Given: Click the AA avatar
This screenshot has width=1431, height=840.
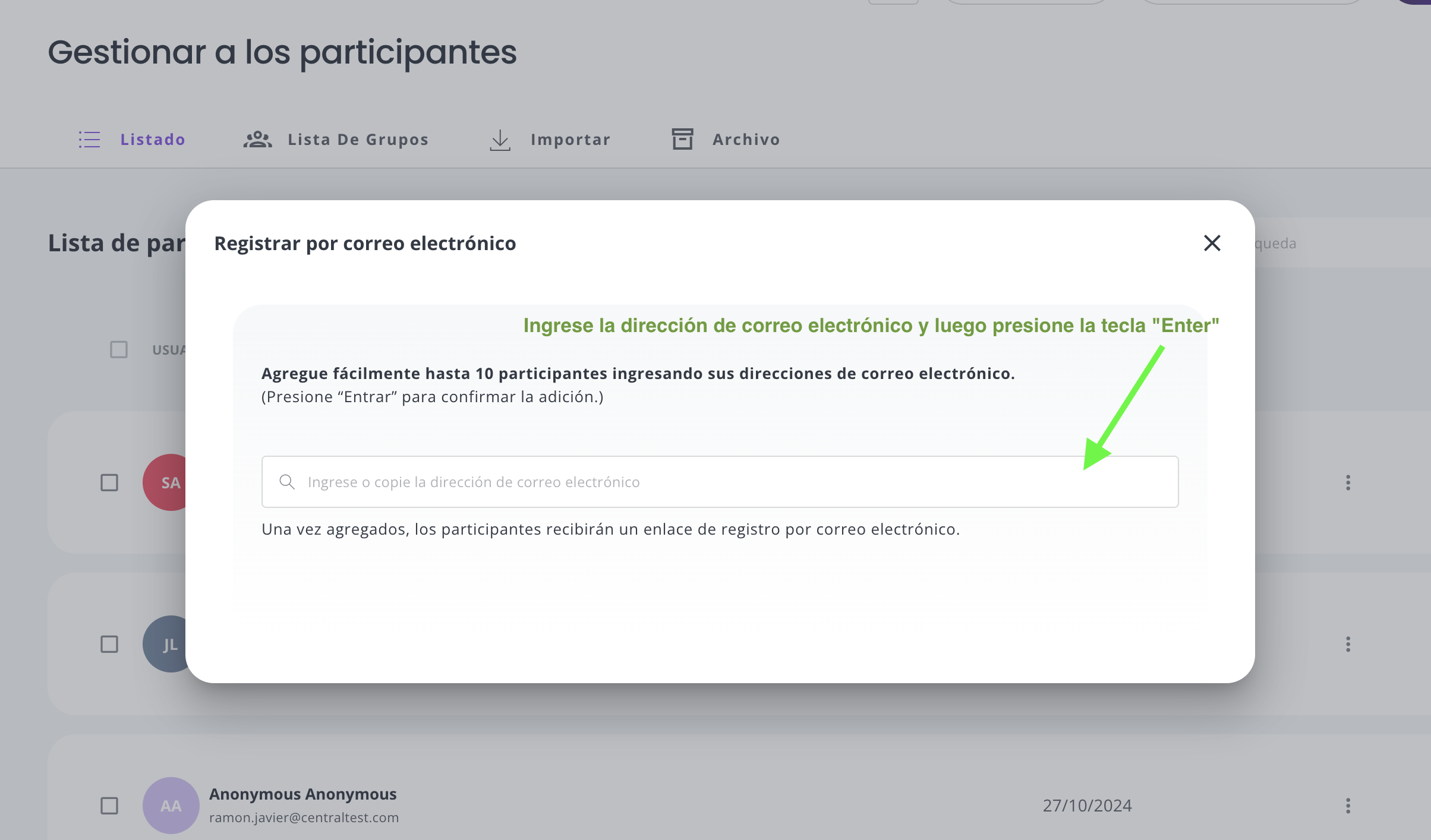Looking at the screenshot, I should (171, 806).
